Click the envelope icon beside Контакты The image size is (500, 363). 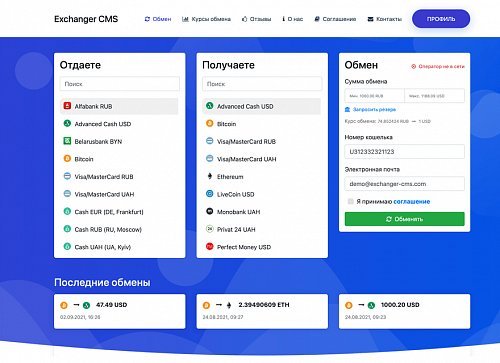point(370,19)
